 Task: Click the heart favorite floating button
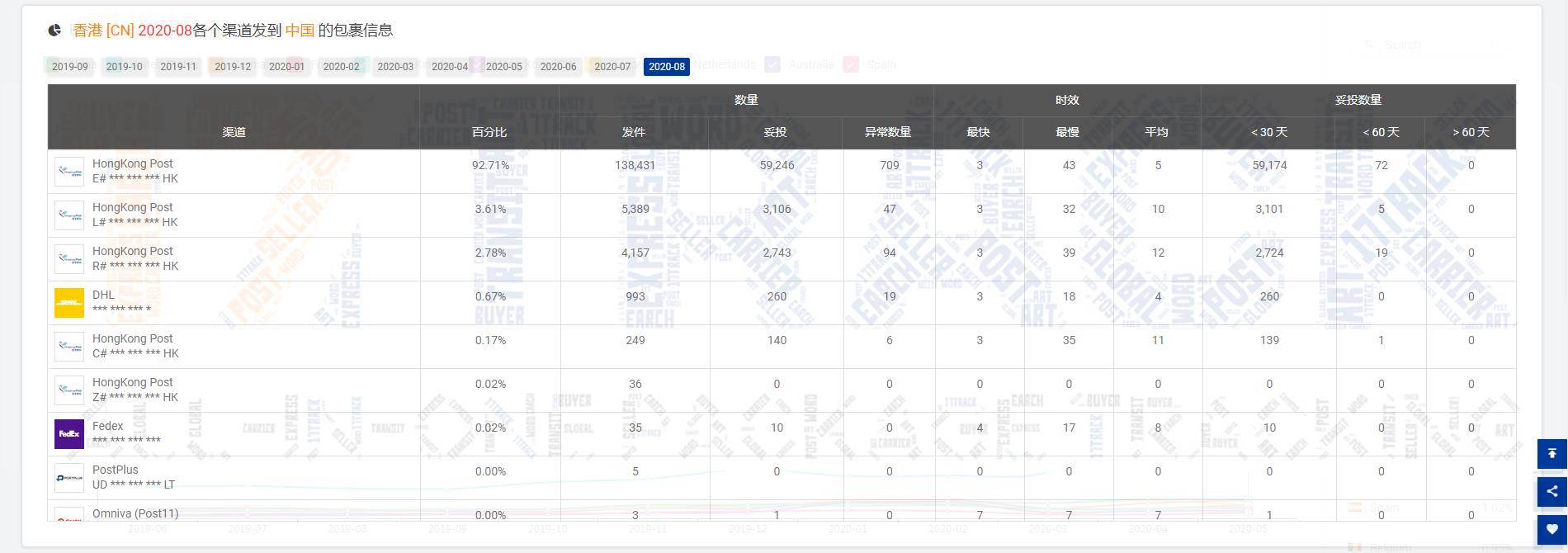[1552, 530]
